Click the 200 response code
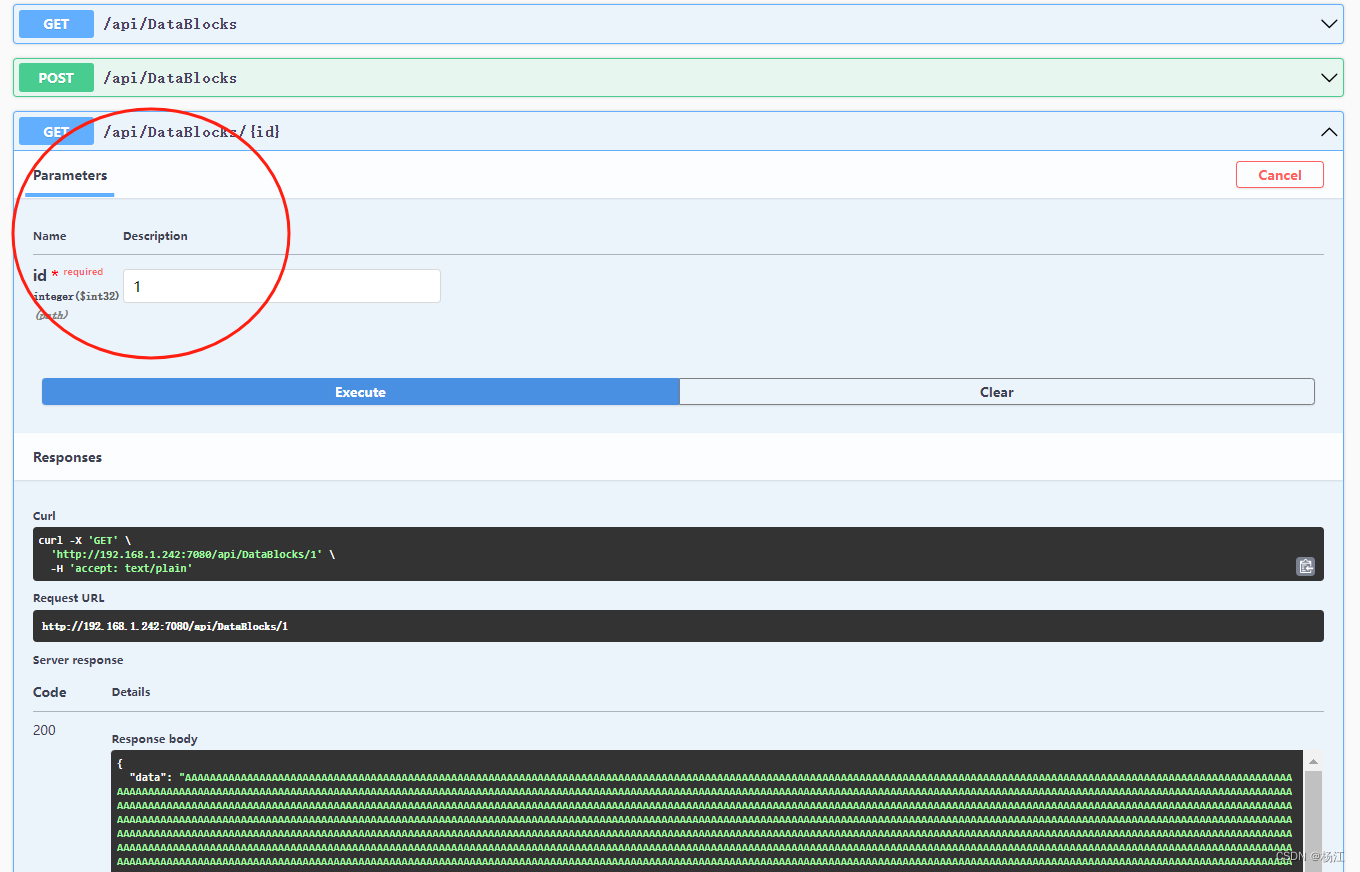 [x=43, y=730]
